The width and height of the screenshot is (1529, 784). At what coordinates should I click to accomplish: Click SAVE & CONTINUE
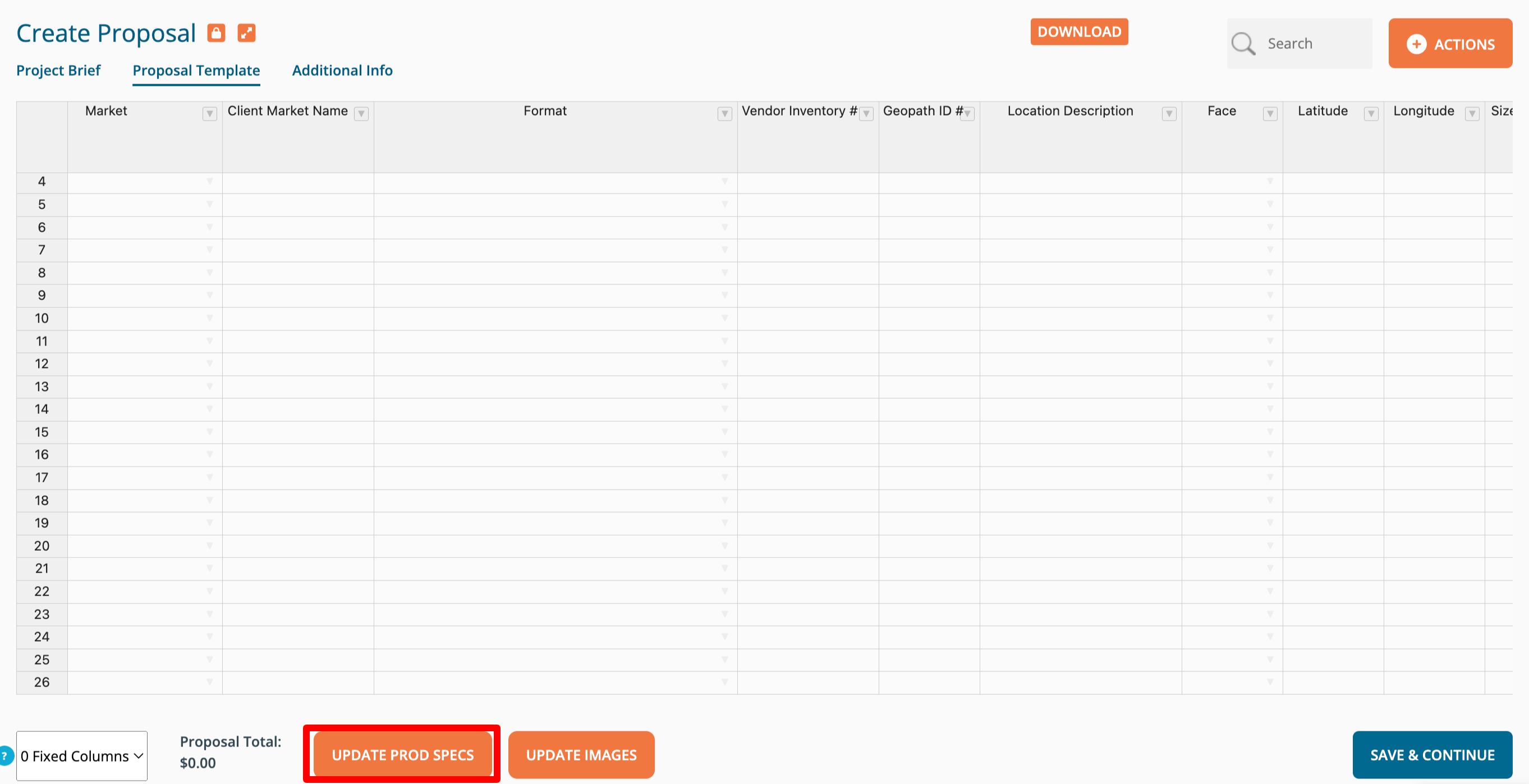point(1432,755)
